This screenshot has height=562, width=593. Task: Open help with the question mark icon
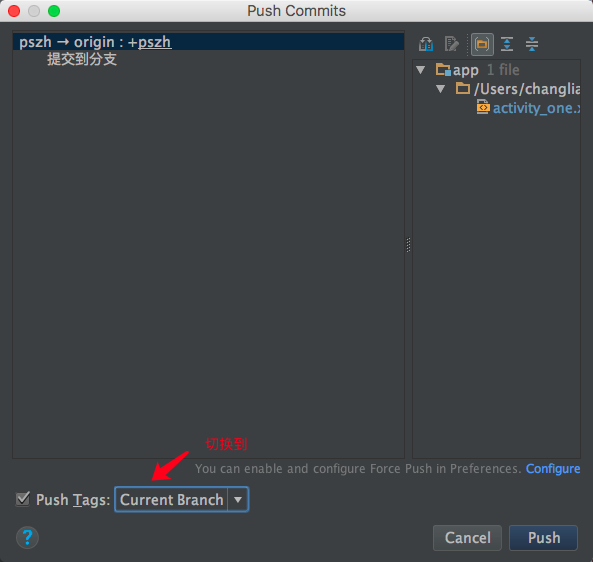pyautogui.click(x=27, y=537)
